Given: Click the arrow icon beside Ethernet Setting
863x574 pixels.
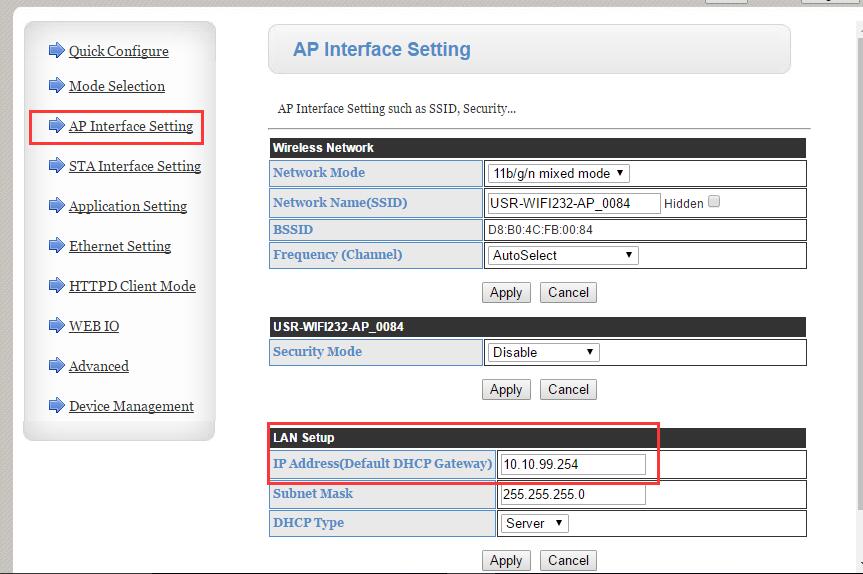Looking at the screenshot, I should [x=57, y=245].
